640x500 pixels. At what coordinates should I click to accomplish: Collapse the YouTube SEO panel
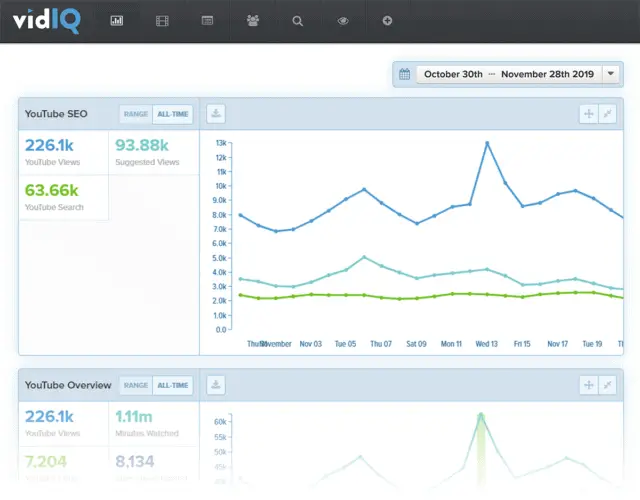point(607,114)
